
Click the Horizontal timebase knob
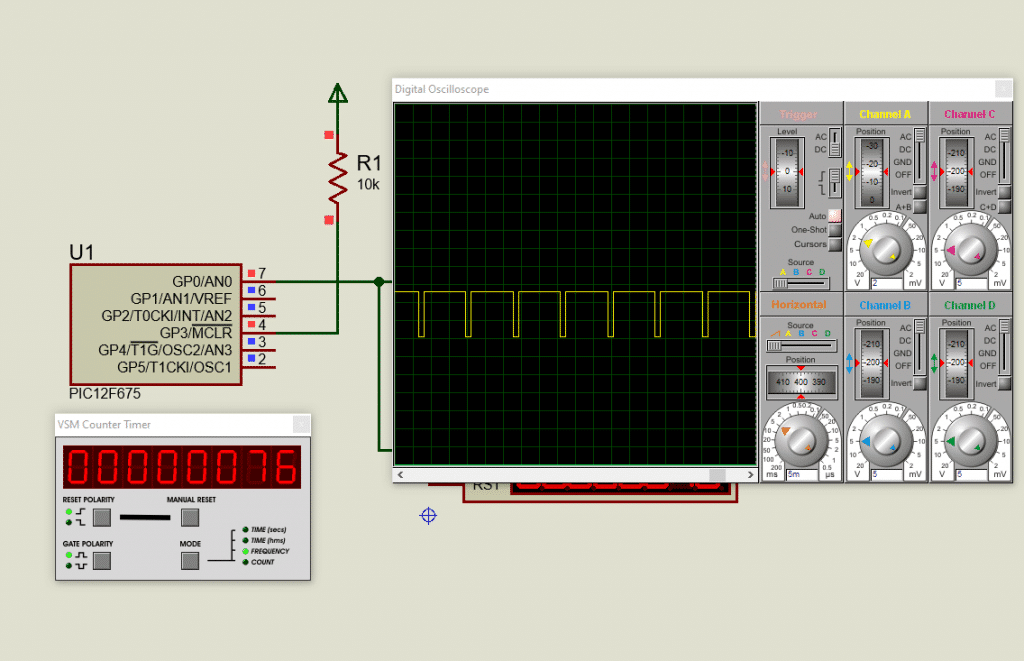tap(800, 441)
